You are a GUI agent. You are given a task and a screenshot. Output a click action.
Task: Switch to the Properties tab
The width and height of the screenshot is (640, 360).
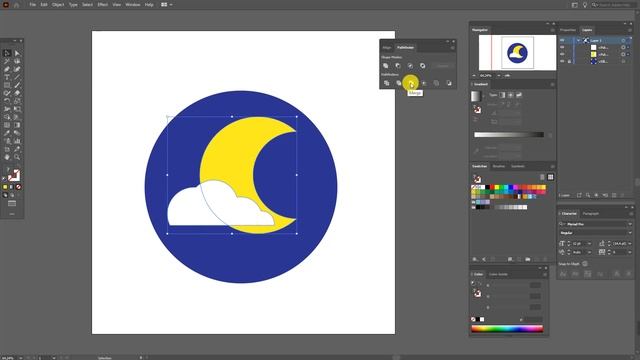[x=568, y=30]
